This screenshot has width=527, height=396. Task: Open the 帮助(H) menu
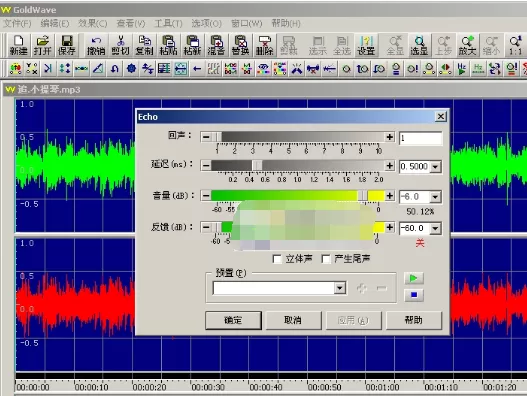[286, 24]
